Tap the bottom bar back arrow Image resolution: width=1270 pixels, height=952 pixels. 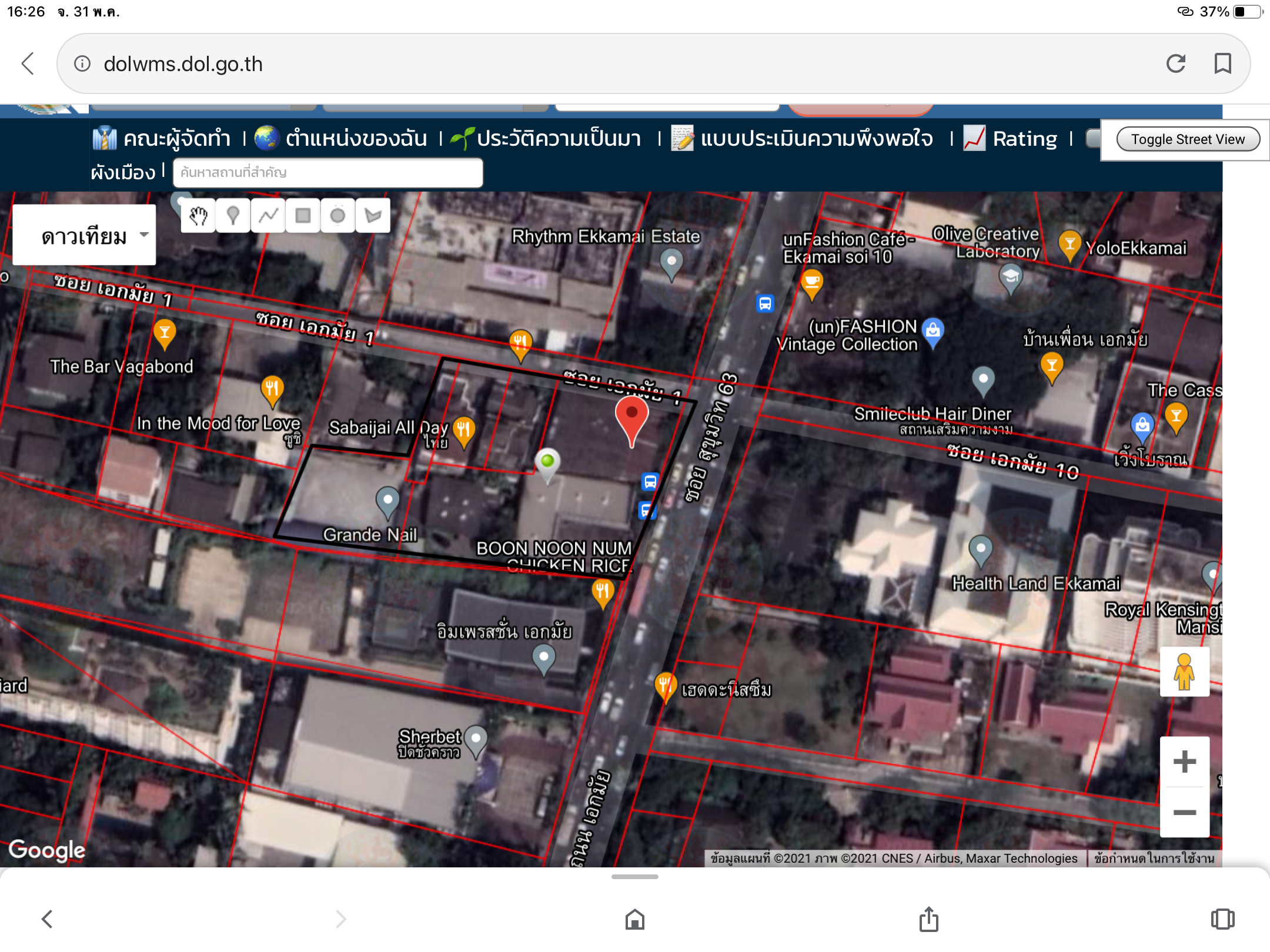[x=47, y=919]
